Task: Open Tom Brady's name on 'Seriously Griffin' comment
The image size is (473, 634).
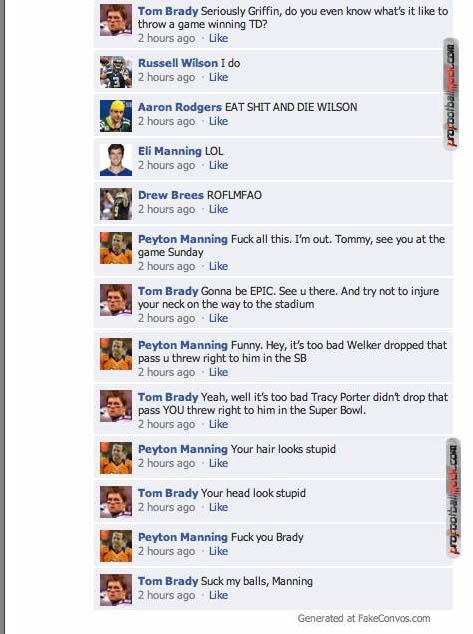Action: [x=168, y=11]
